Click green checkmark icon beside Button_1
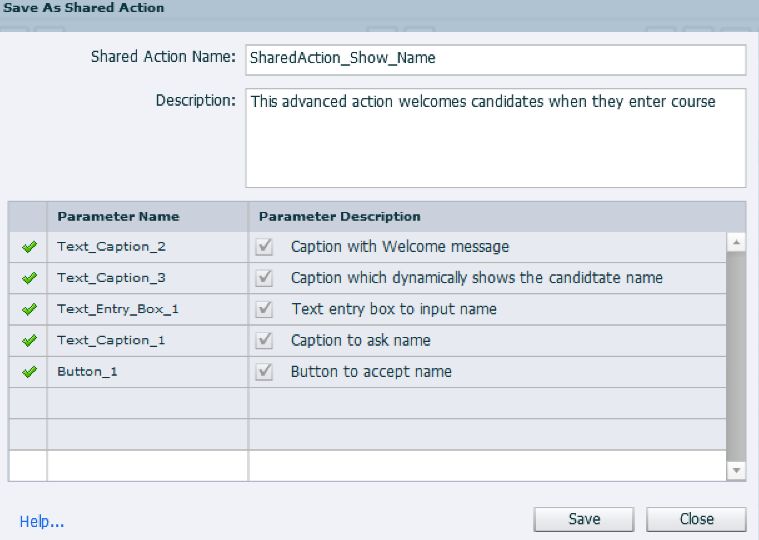 pos(29,371)
